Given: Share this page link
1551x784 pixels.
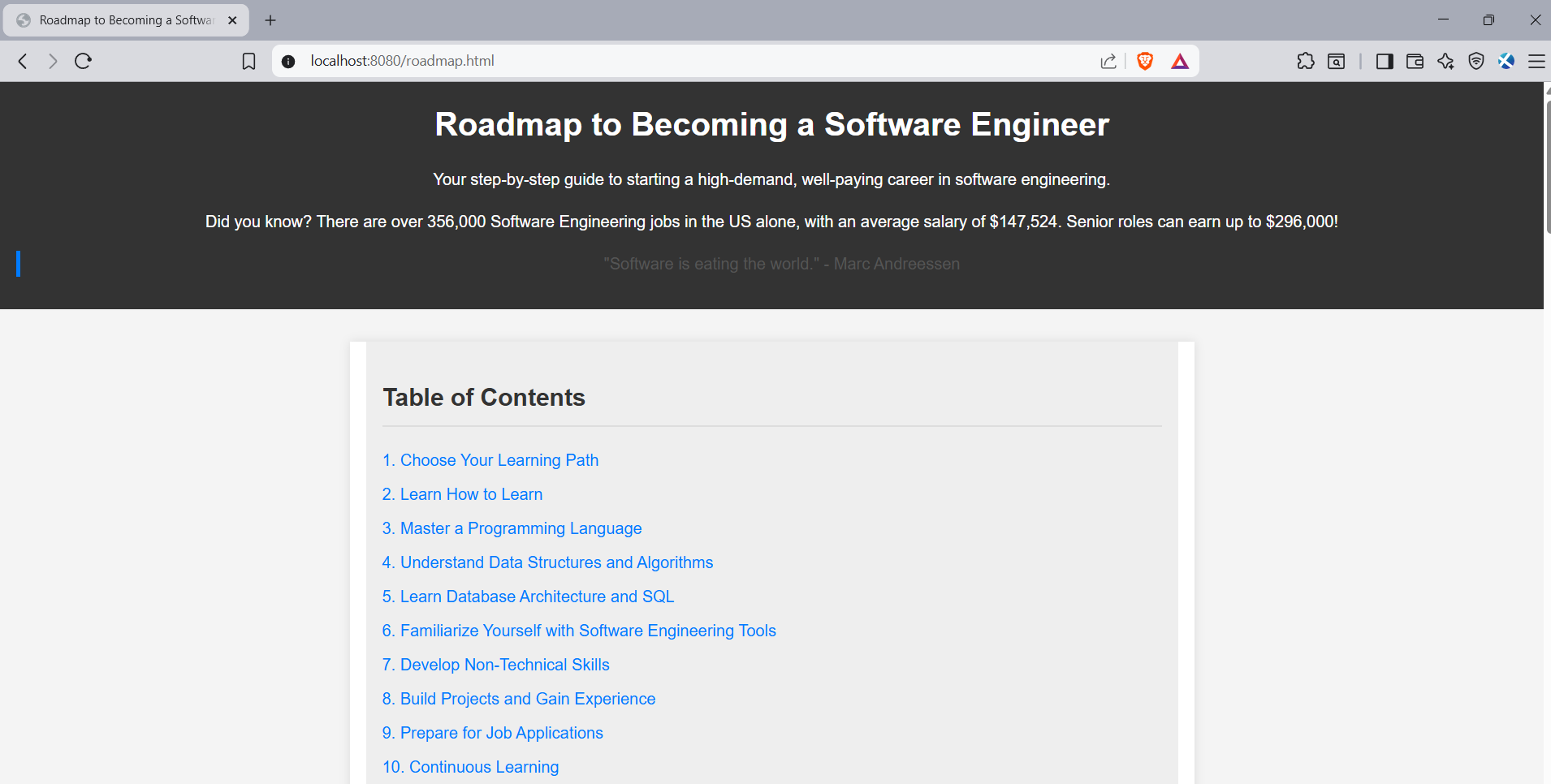Looking at the screenshot, I should click(x=1108, y=61).
